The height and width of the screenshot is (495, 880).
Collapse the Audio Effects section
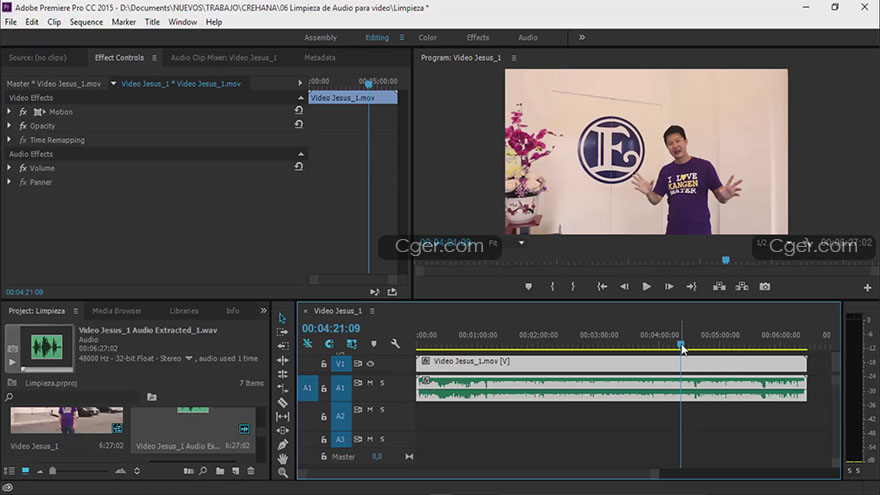click(301, 154)
